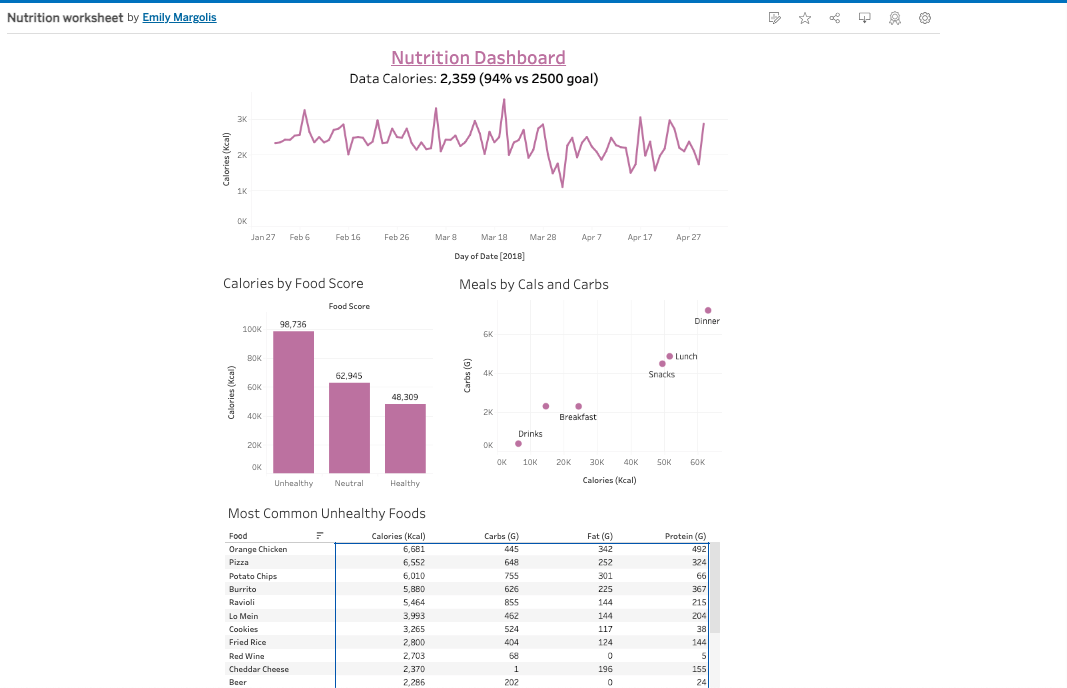Viewport: 1067px width, 688px height.
Task: Select the Neutral bar in chart
Action: pos(349,427)
